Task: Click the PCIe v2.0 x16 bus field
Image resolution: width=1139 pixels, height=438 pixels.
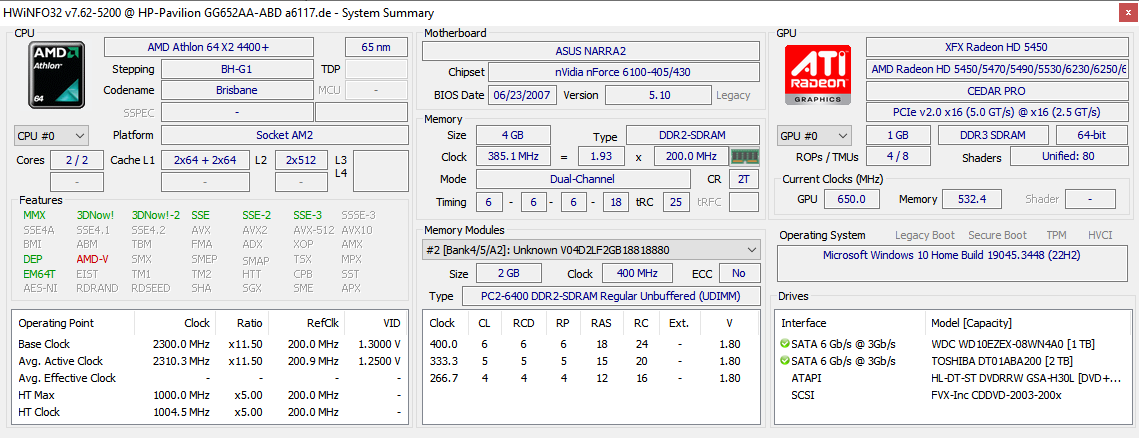Action: tap(996, 113)
